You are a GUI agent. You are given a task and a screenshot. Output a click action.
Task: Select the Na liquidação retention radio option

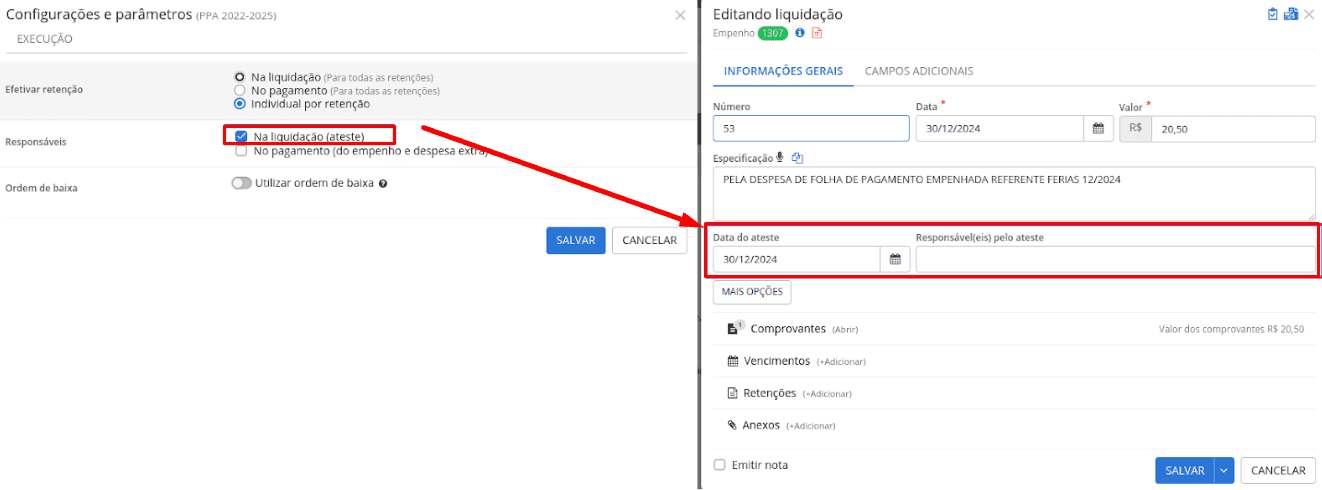(239, 77)
